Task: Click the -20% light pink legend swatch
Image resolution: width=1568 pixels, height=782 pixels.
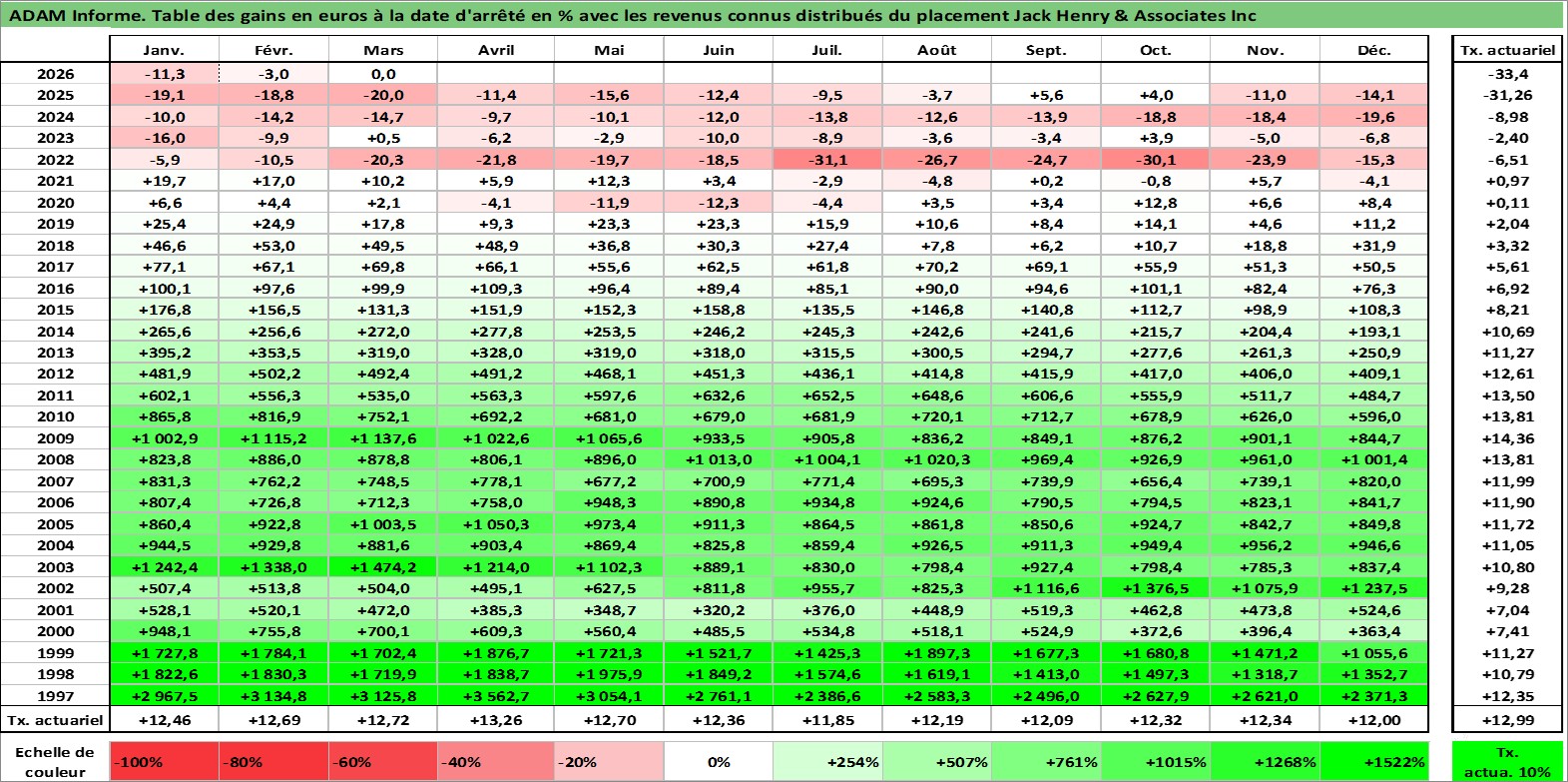Action: [x=609, y=762]
